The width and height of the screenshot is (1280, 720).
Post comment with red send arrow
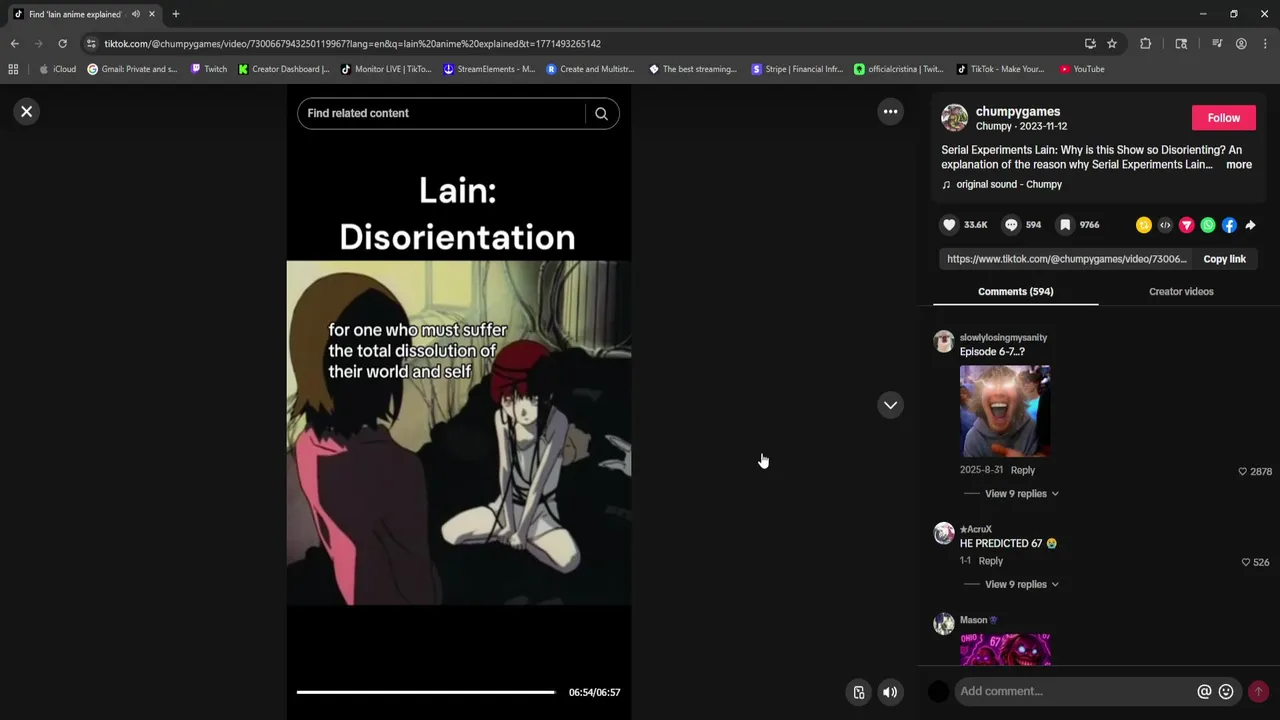1258,691
